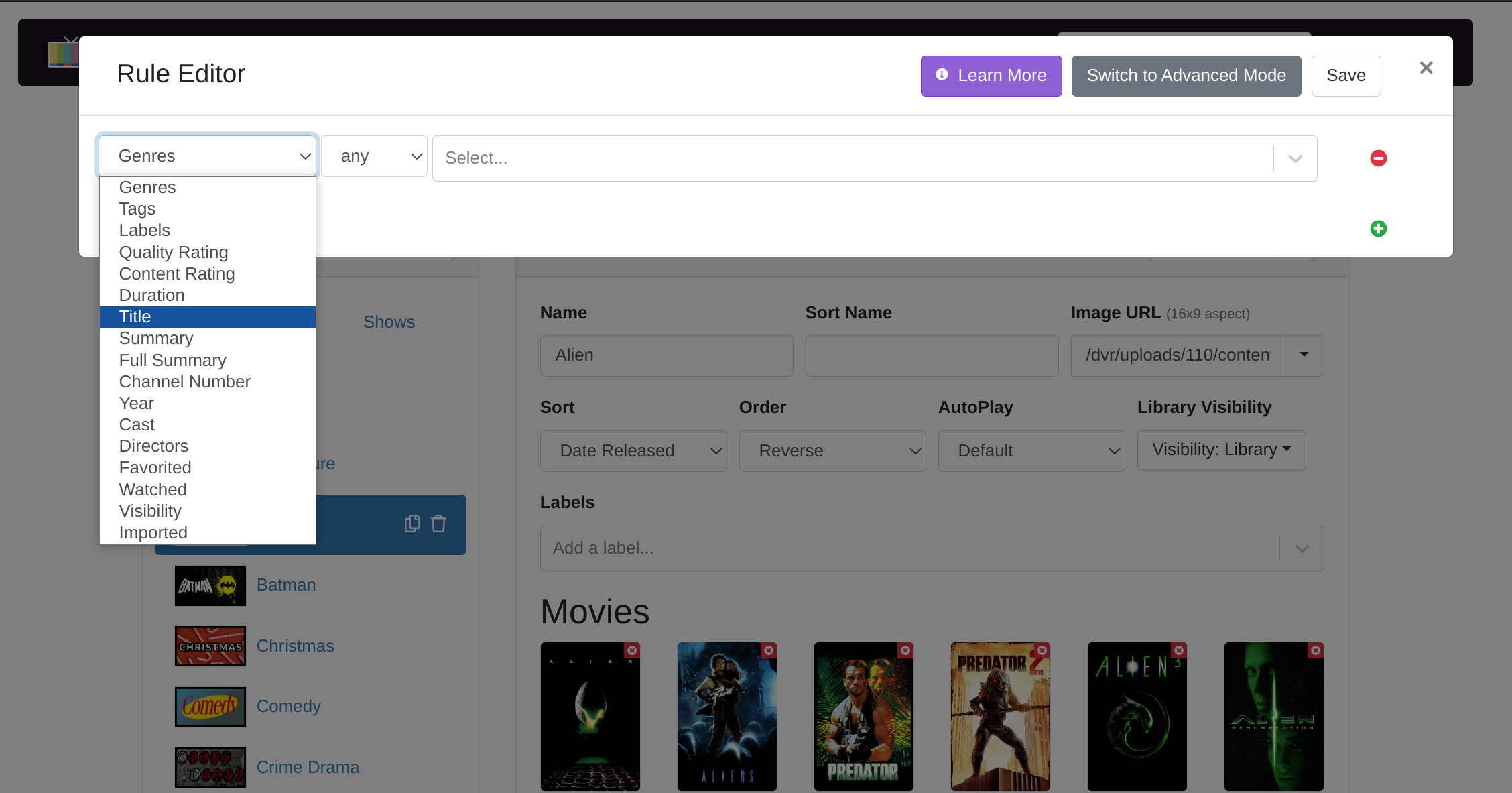
Task: Close the Rule Editor dialog
Action: click(1426, 68)
